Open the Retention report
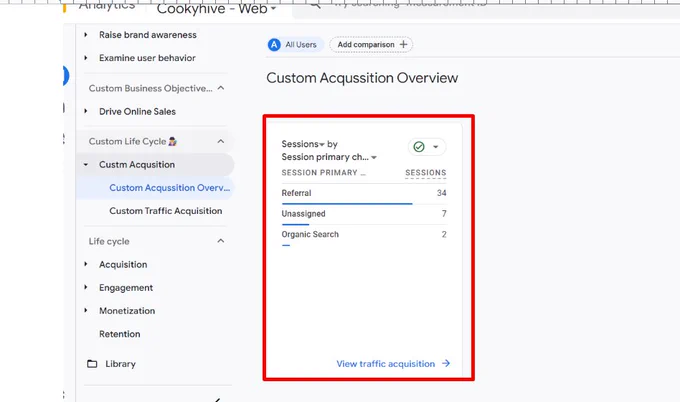The width and height of the screenshot is (680, 402). pos(120,334)
